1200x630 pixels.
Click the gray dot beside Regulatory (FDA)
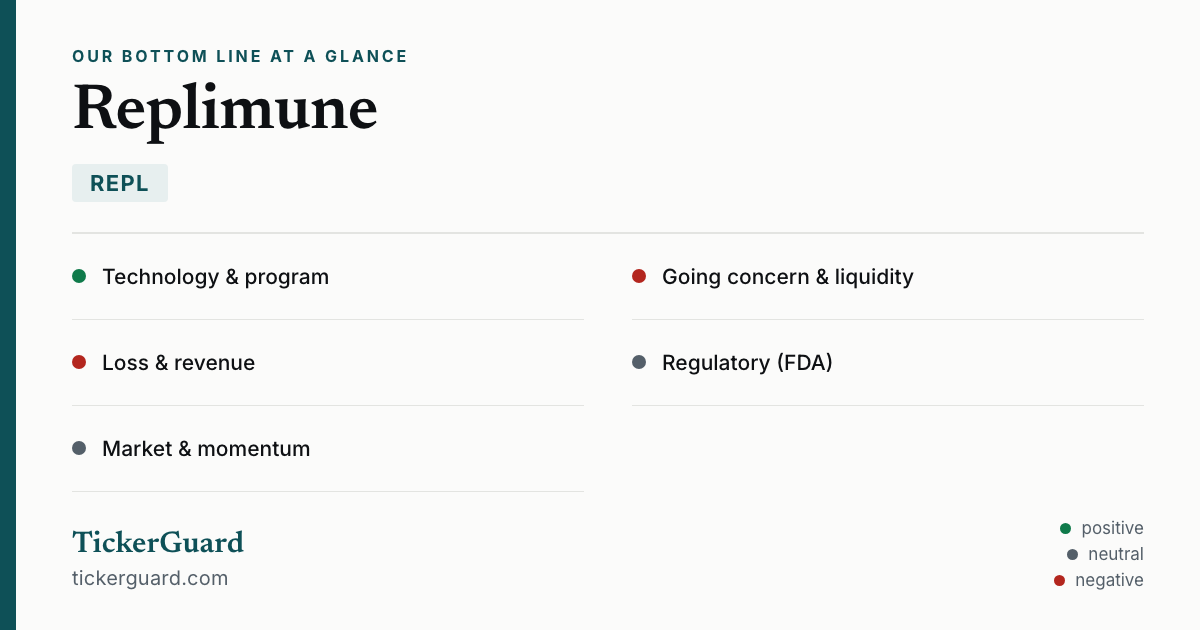coord(639,362)
